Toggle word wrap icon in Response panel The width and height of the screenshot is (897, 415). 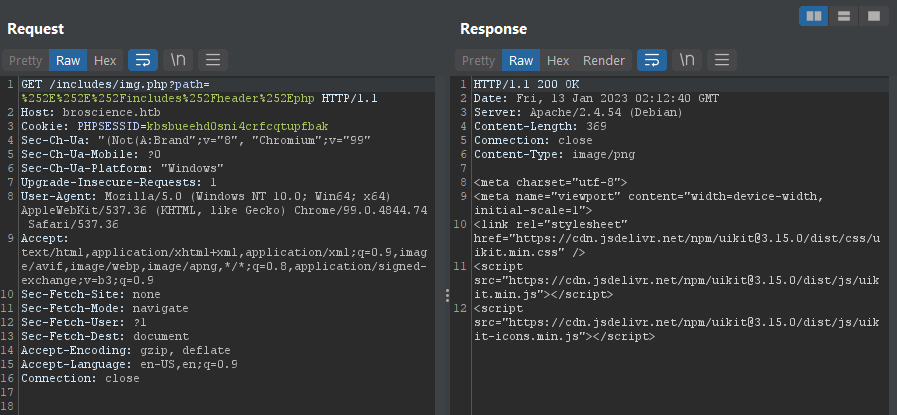click(x=652, y=60)
